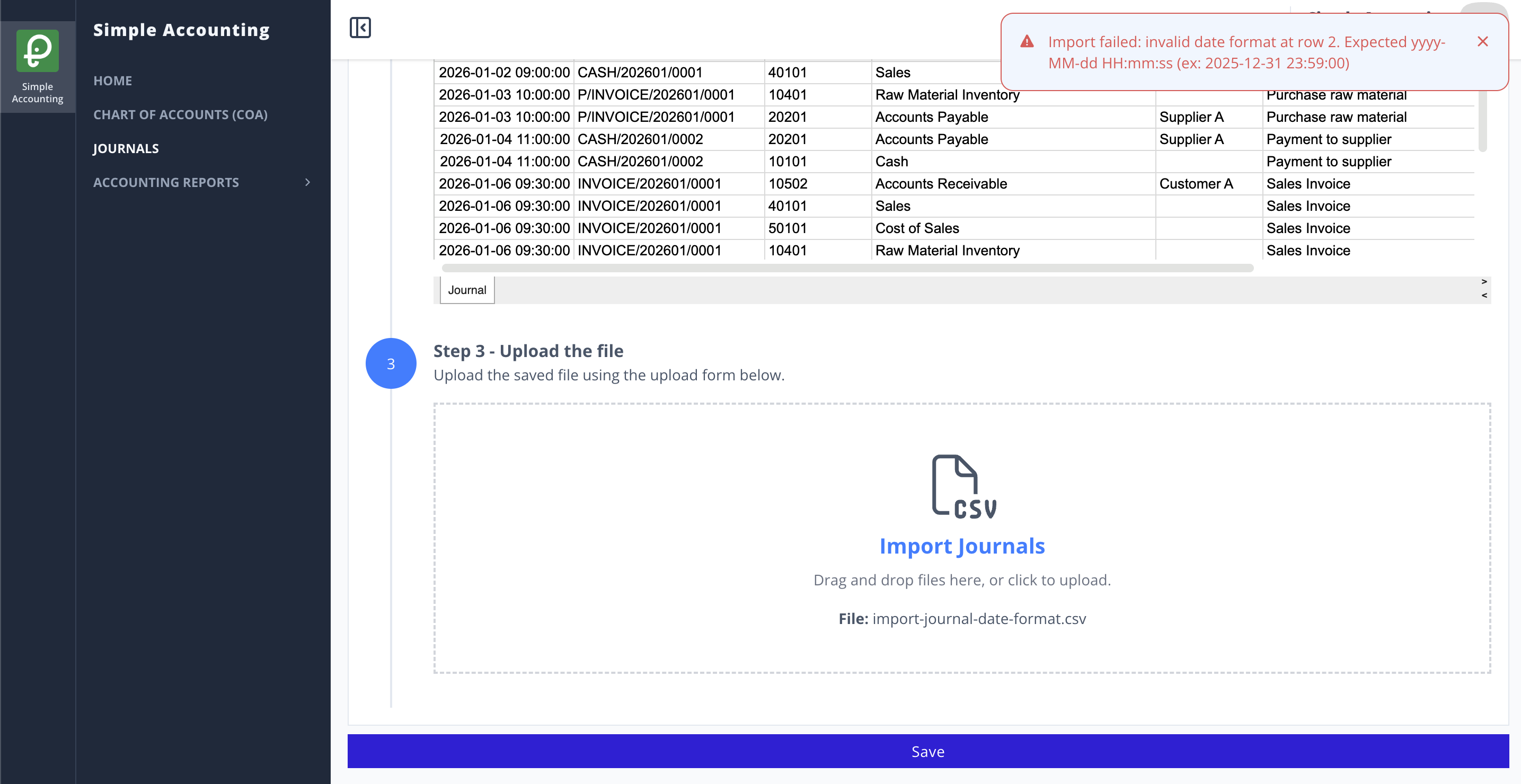This screenshot has height=784, width=1521.
Task: Click the Simple Accounting sidebar title
Action: coord(181,30)
